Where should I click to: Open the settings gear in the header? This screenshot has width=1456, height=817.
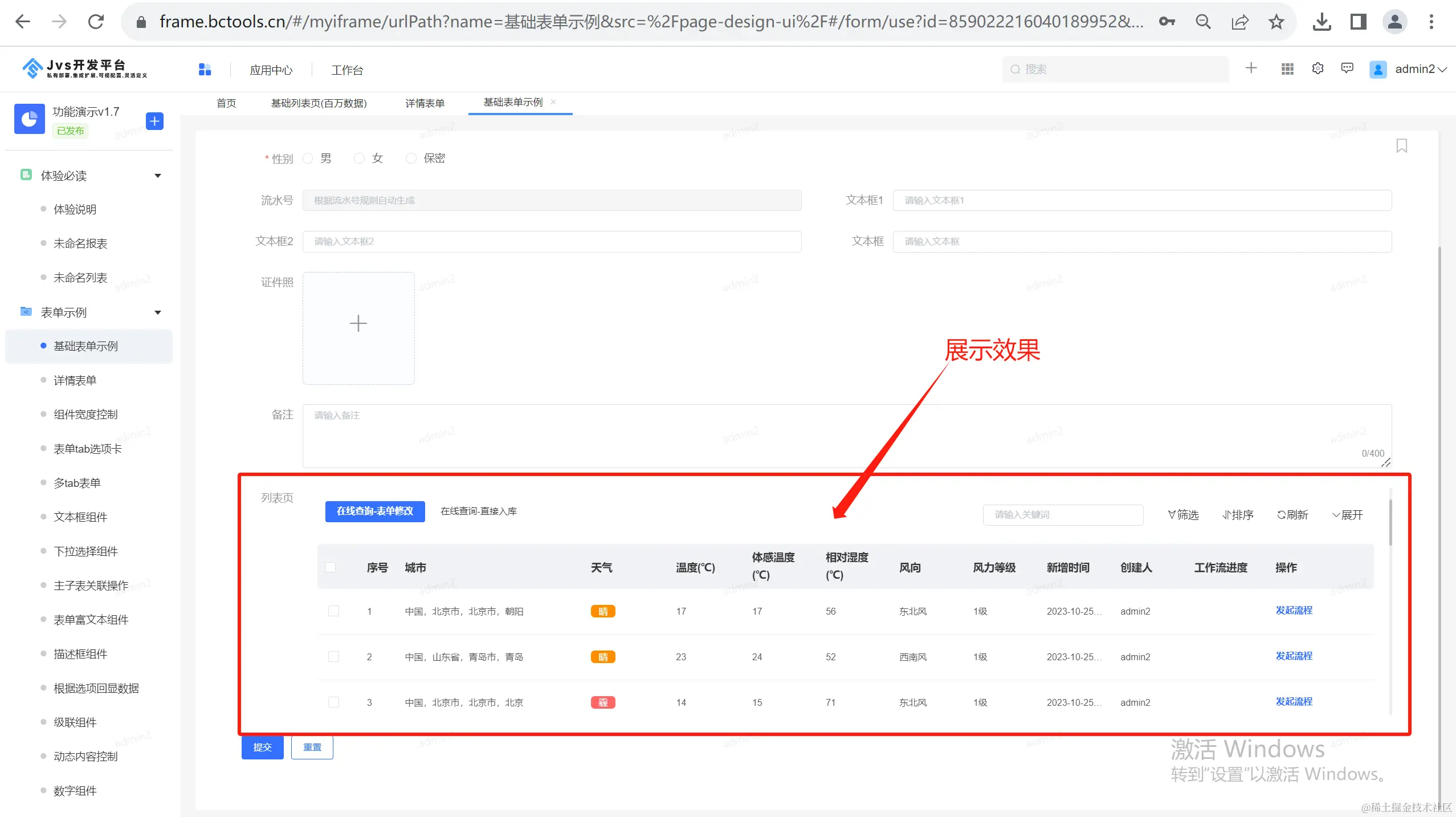click(1318, 69)
